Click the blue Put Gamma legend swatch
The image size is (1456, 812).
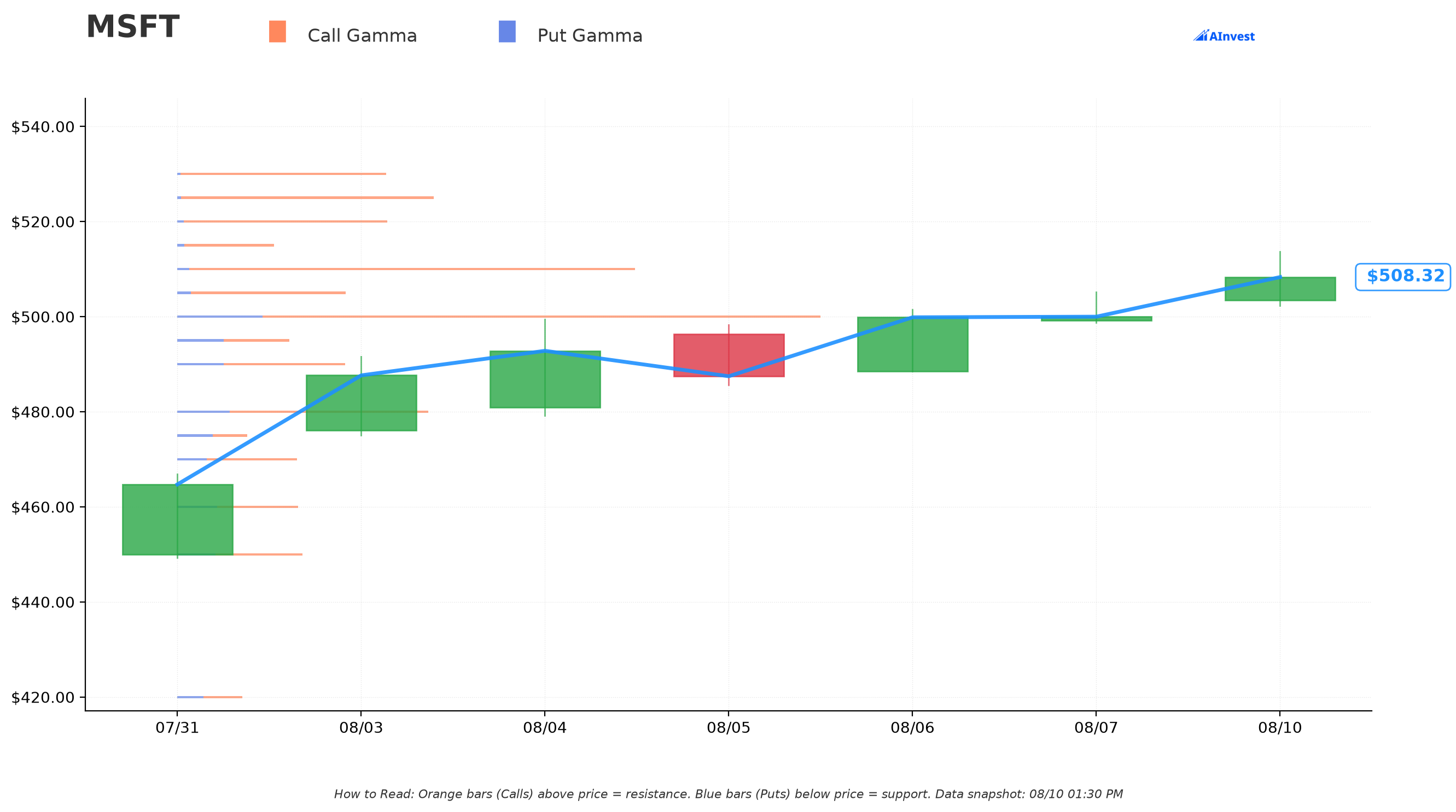pyautogui.click(x=507, y=32)
